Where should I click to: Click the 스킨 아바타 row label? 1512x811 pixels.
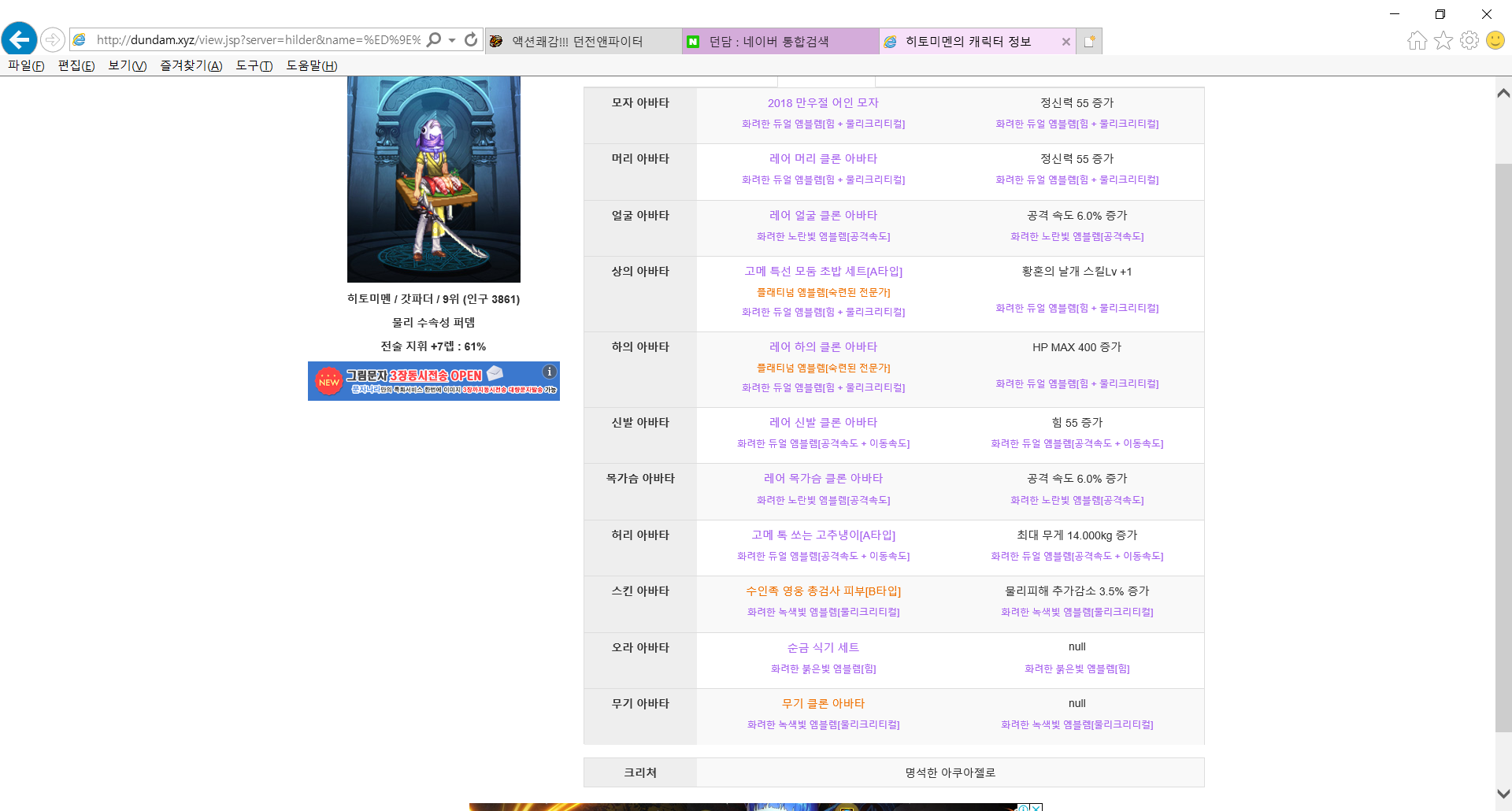(x=640, y=591)
